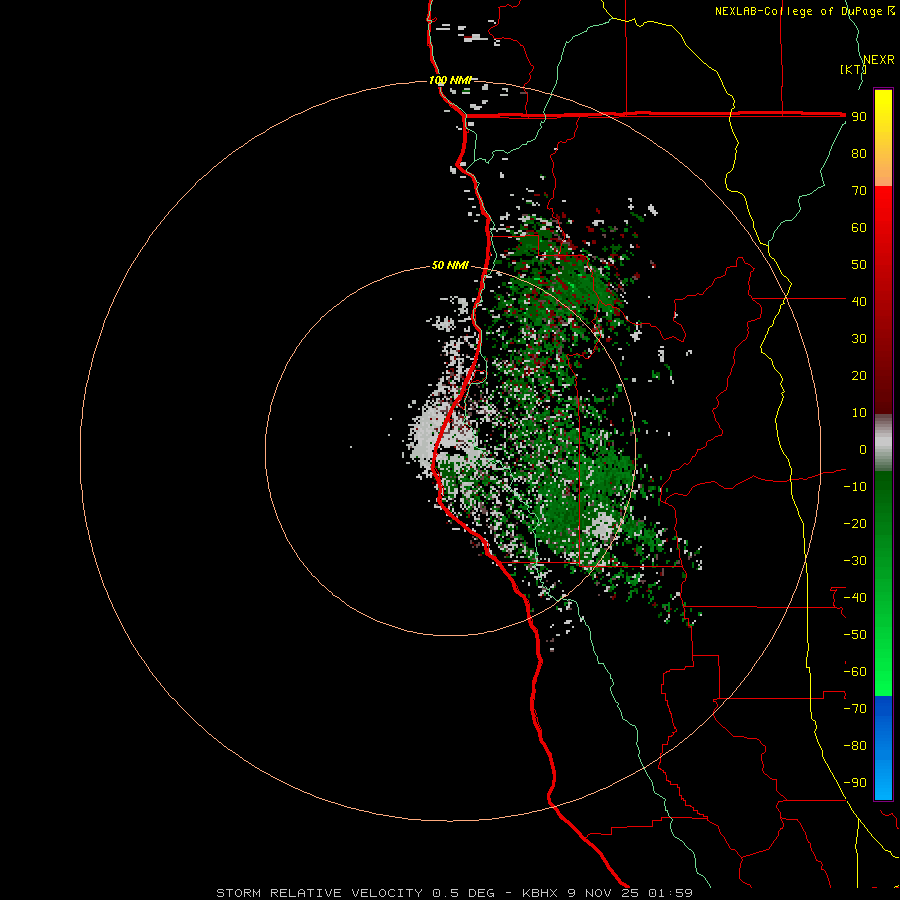Select the -80 value on the velocity scale
Viewport: 900px width, 900px height.
click(855, 746)
